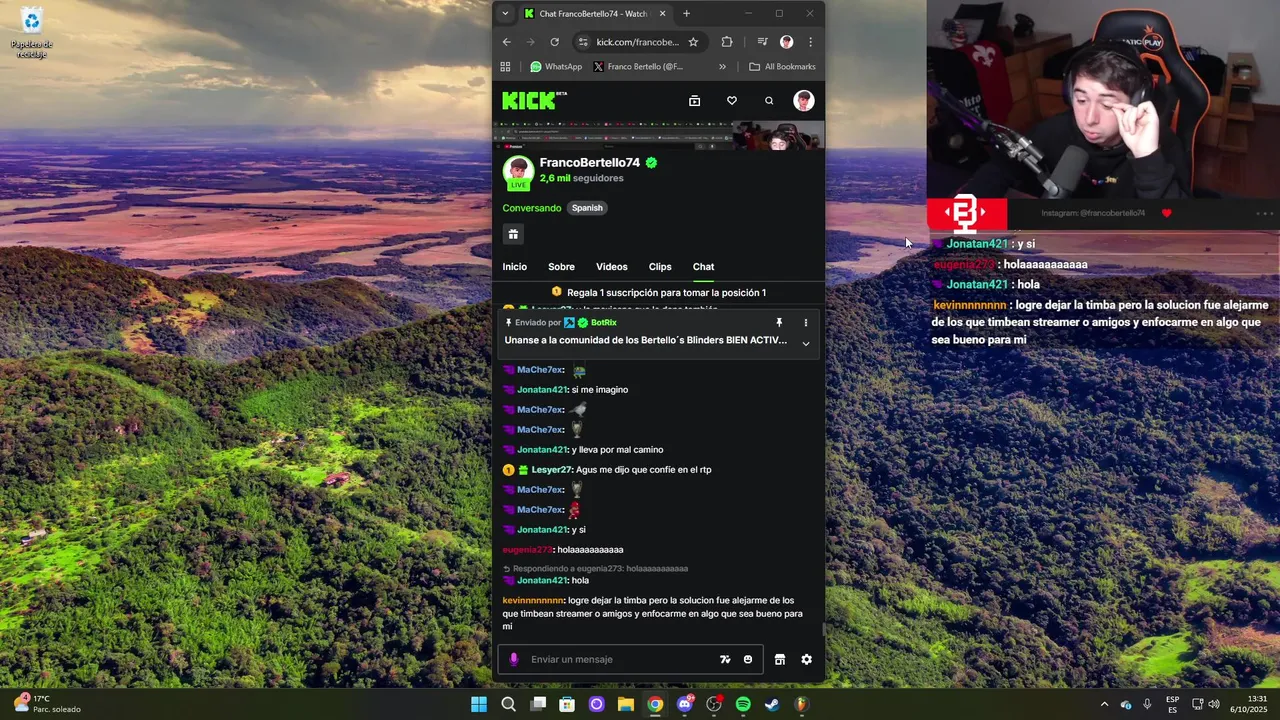
Task: Close the Chat FrancoBertello74 tab
Action: click(x=662, y=14)
